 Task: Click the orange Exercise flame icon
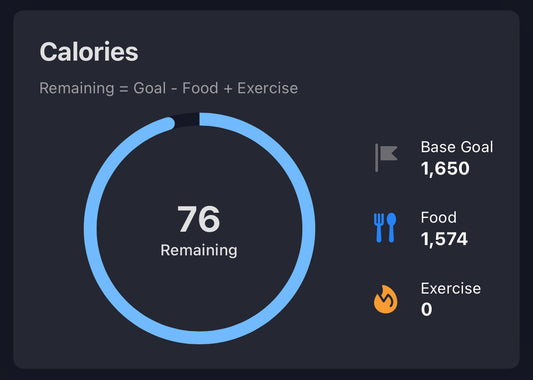(x=385, y=299)
